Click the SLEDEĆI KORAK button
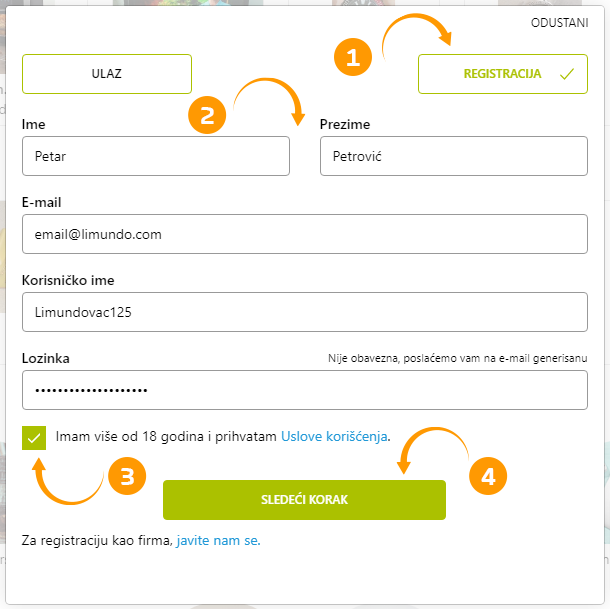This screenshot has height=609, width=610. coord(304,500)
